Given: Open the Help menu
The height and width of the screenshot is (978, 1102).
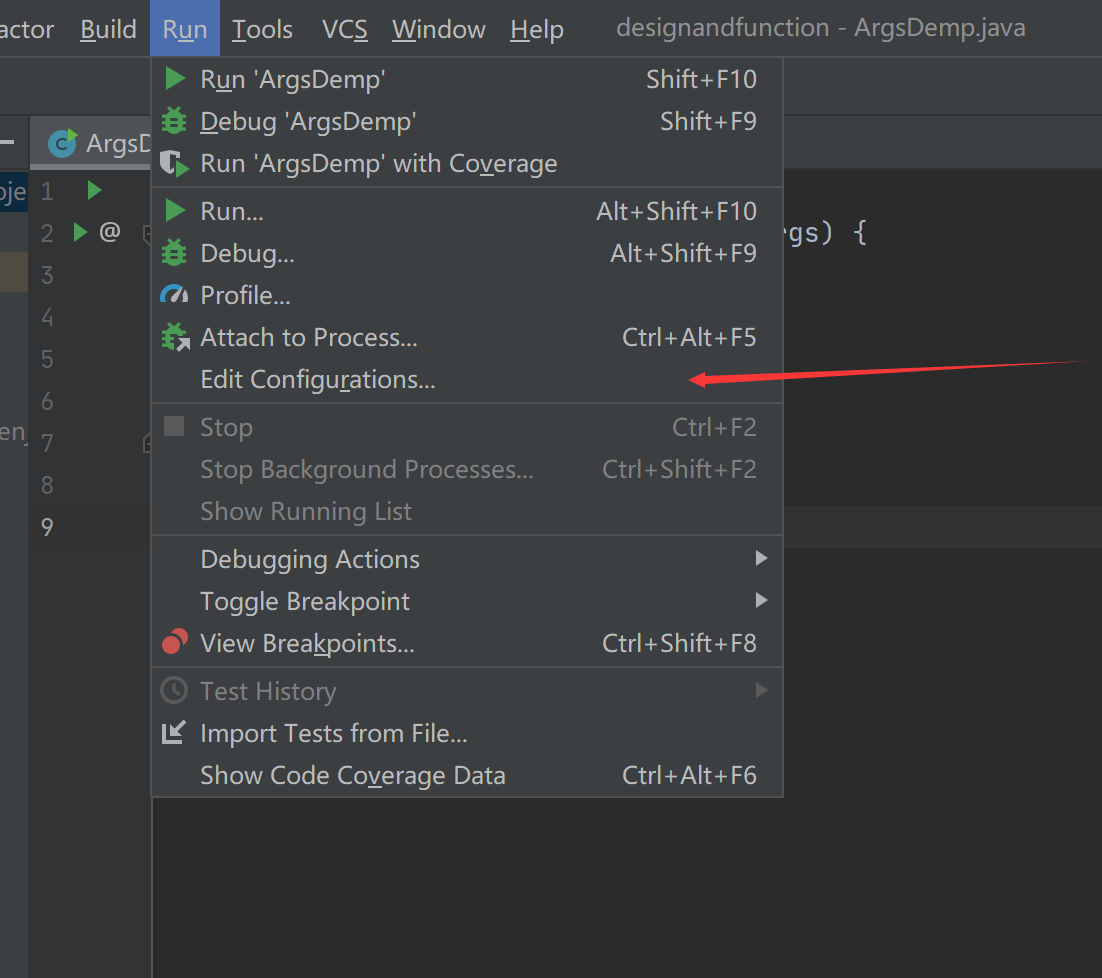Looking at the screenshot, I should [537, 29].
